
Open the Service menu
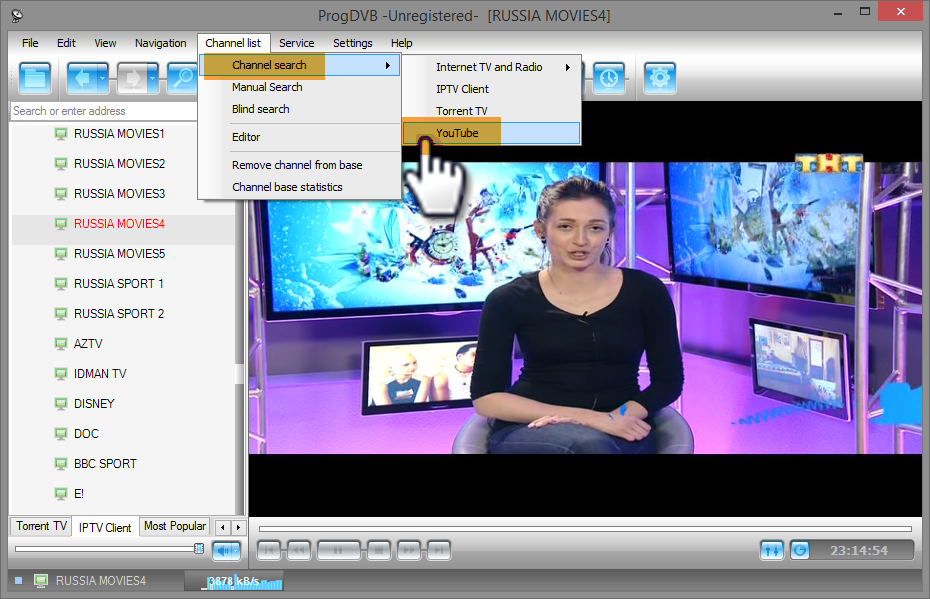pyautogui.click(x=297, y=43)
